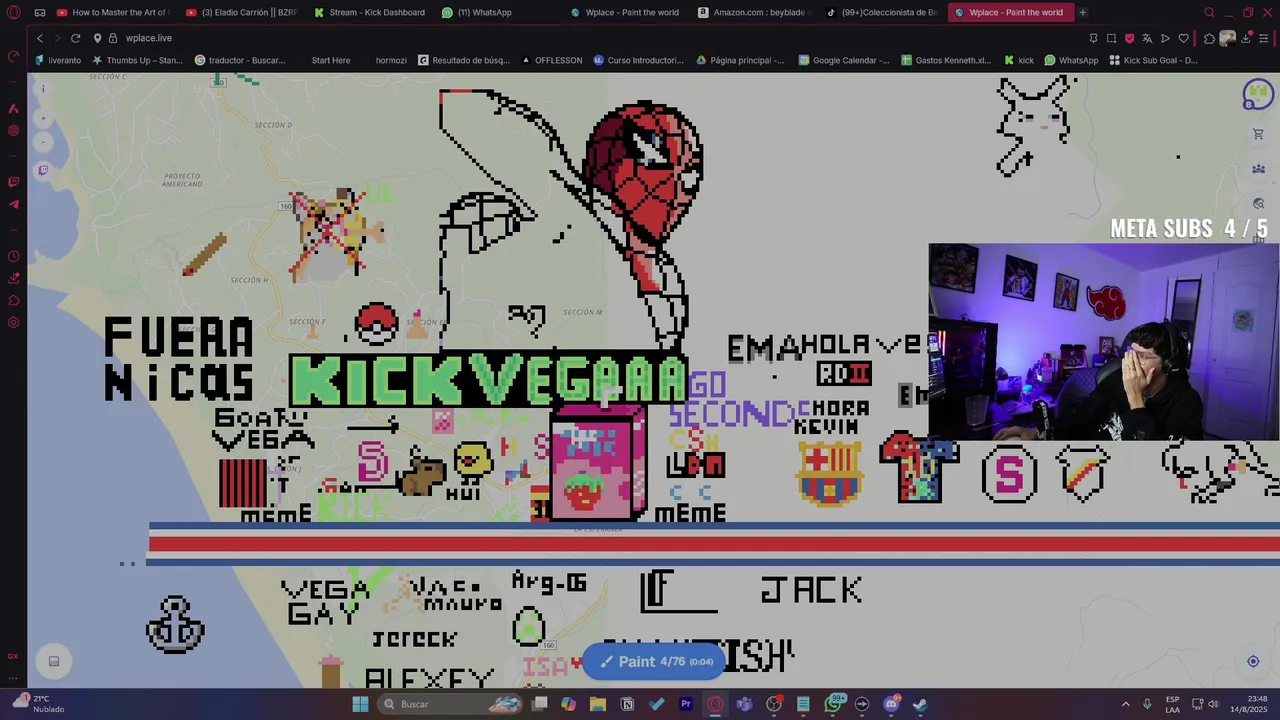Open the Wplace leaderboard people icon
The height and width of the screenshot is (720, 1280).
(1258, 169)
